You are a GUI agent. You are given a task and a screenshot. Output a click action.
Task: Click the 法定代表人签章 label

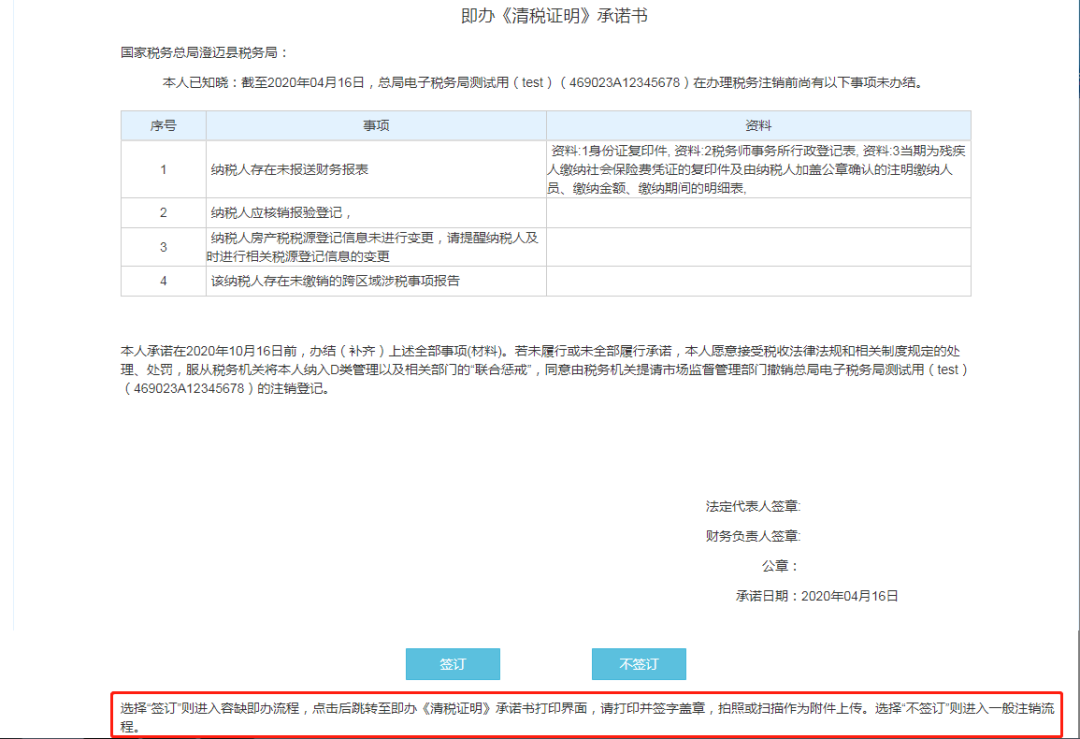click(x=753, y=506)
